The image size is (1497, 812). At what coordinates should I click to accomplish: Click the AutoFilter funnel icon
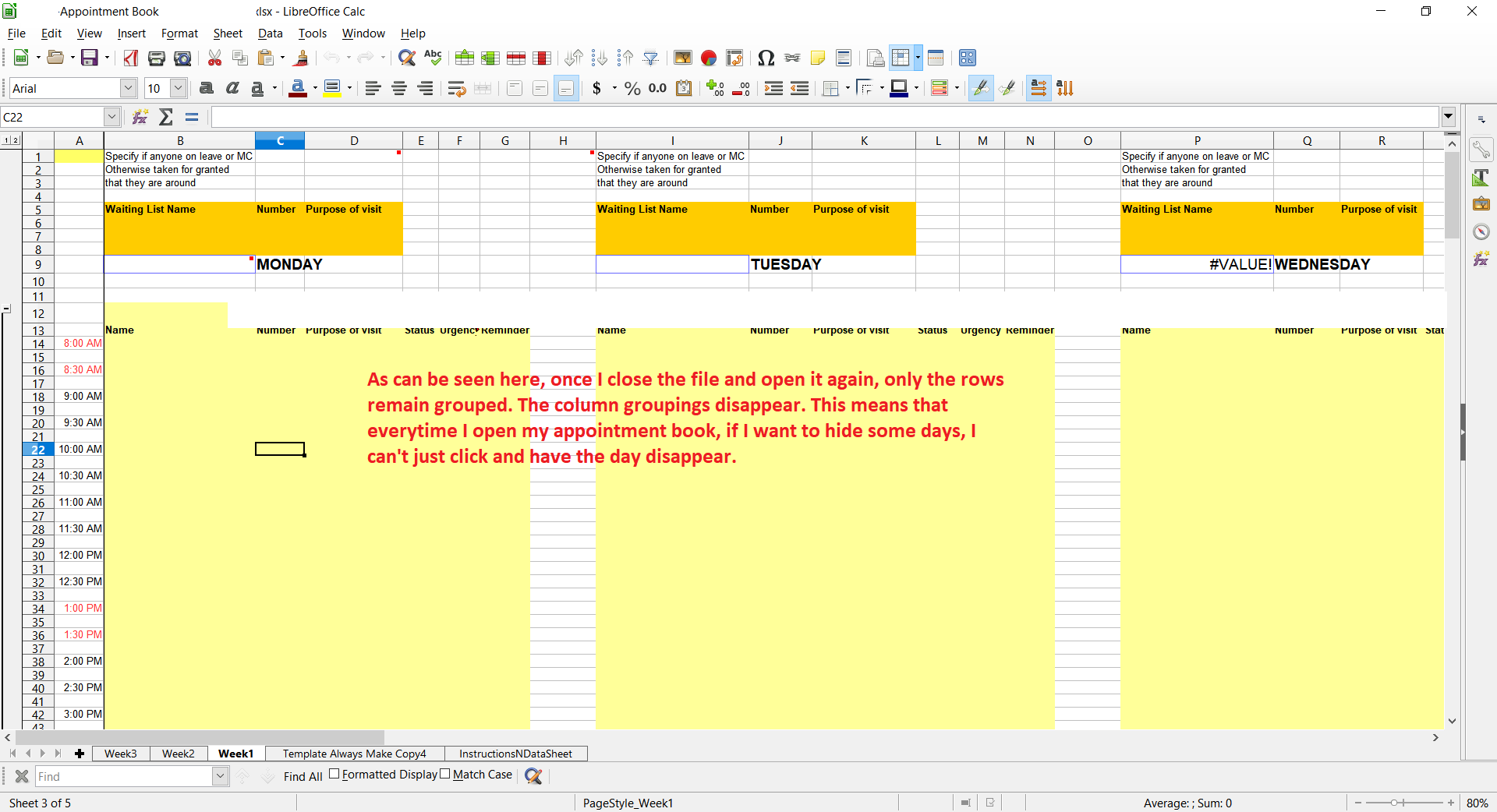[651, 58]
